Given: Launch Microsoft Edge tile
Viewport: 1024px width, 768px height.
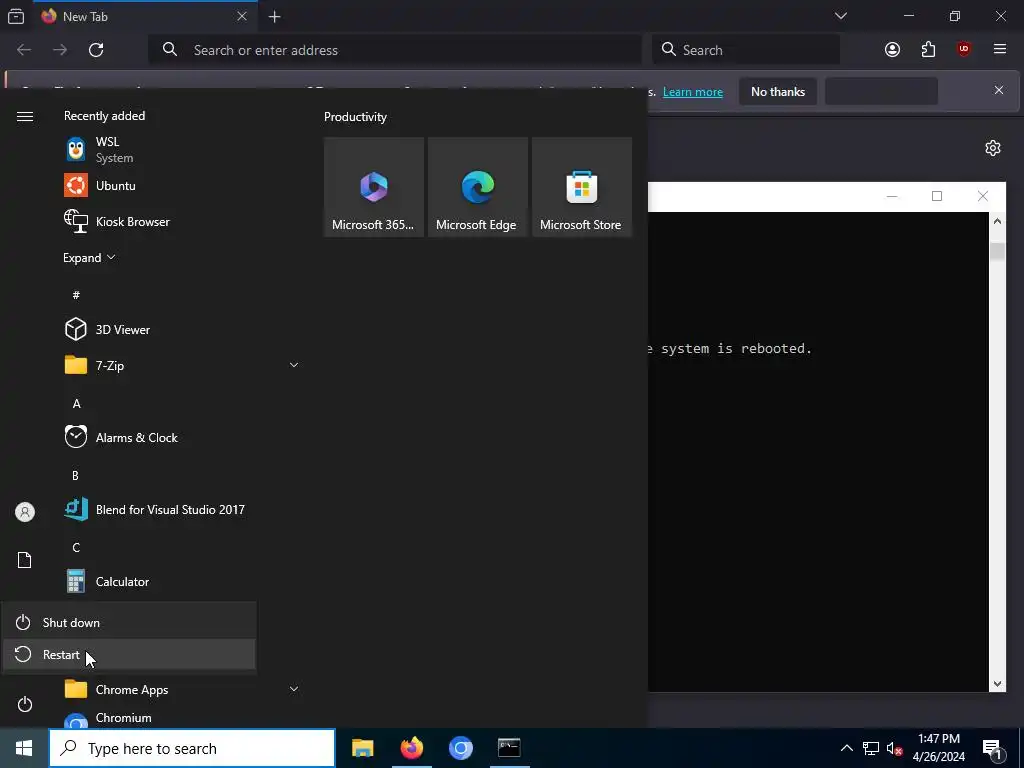Looking at the screenshot, I should tap(477, 187).
